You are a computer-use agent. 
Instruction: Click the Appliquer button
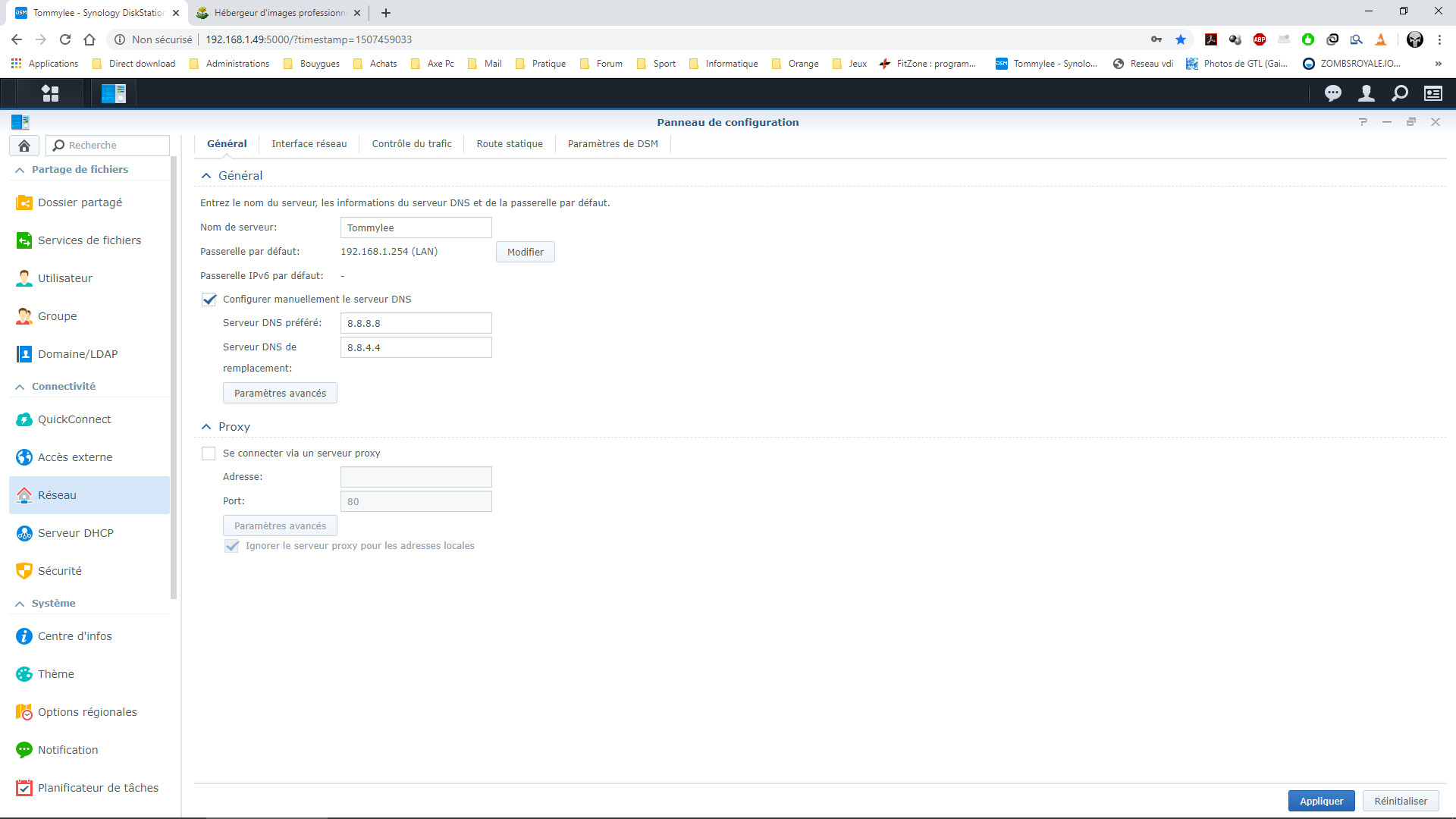1320,801
